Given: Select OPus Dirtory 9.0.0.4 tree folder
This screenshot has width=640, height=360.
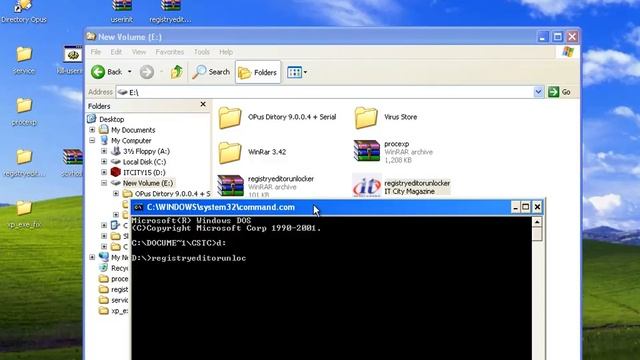Looking at the screenshot, I should 172,193.
